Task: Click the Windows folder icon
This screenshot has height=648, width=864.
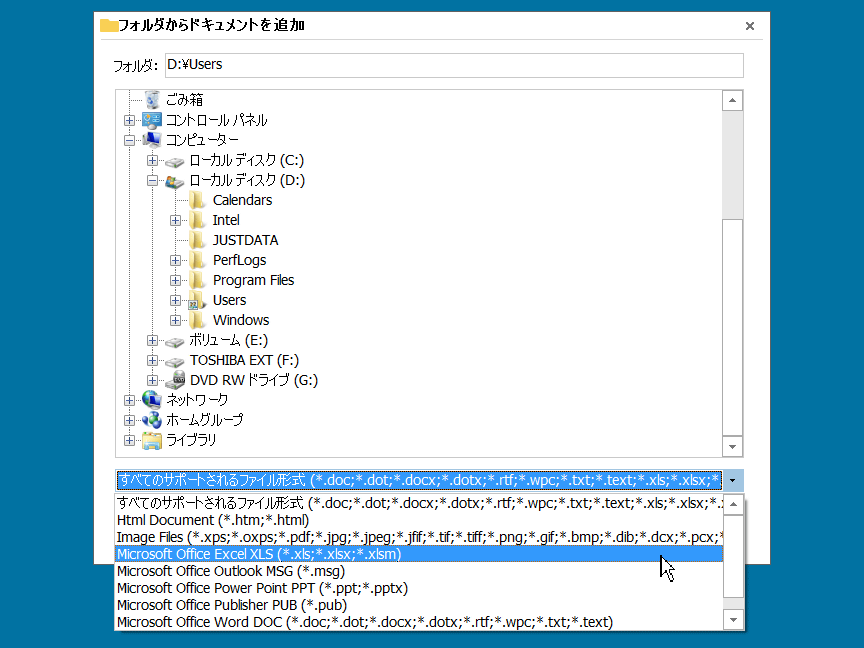Action: point(197,320)
